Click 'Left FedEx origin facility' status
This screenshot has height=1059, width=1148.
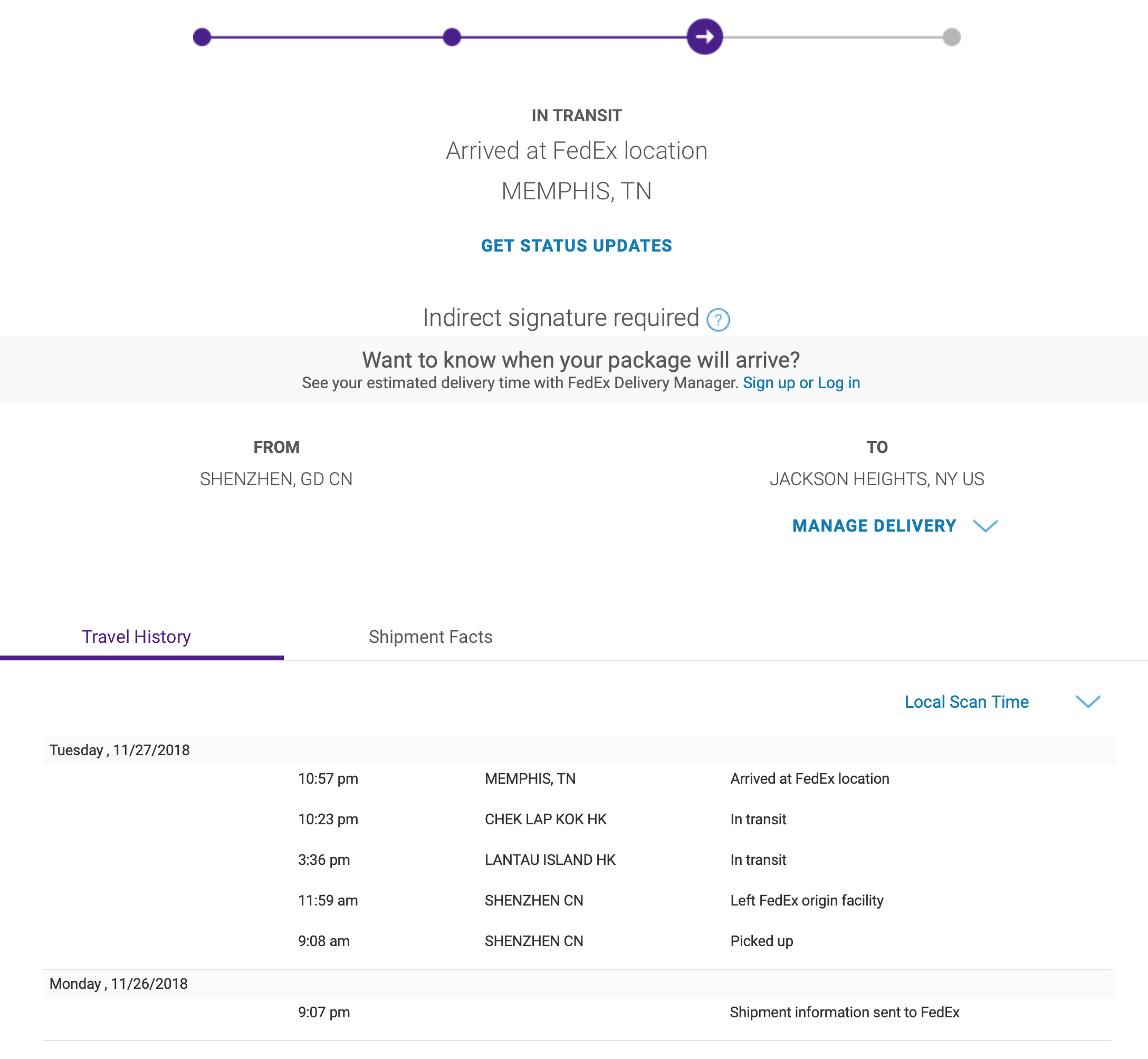coord(807,901)
